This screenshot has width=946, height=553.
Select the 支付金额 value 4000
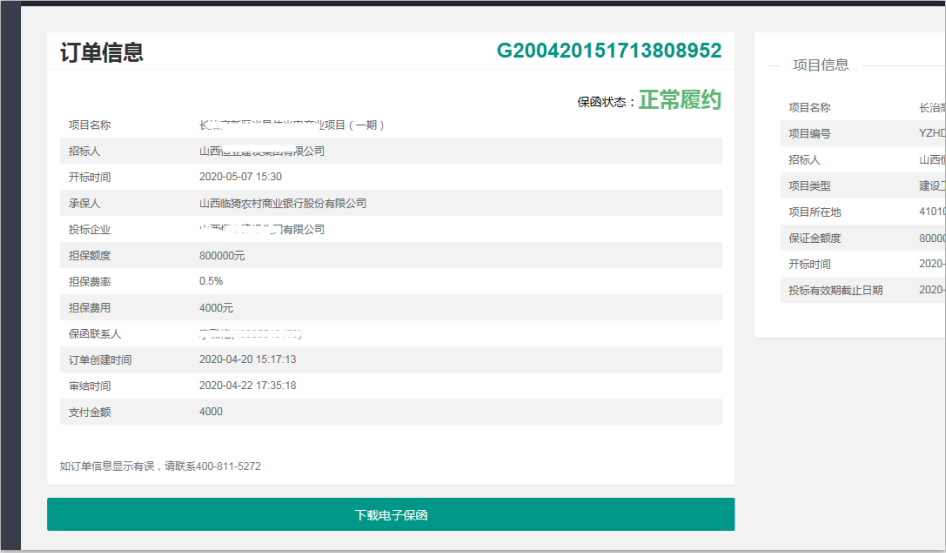coord(211,411)
